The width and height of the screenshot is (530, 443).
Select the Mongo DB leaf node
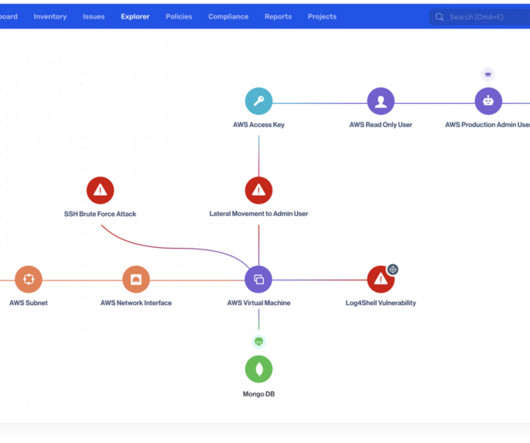[259, 369]
